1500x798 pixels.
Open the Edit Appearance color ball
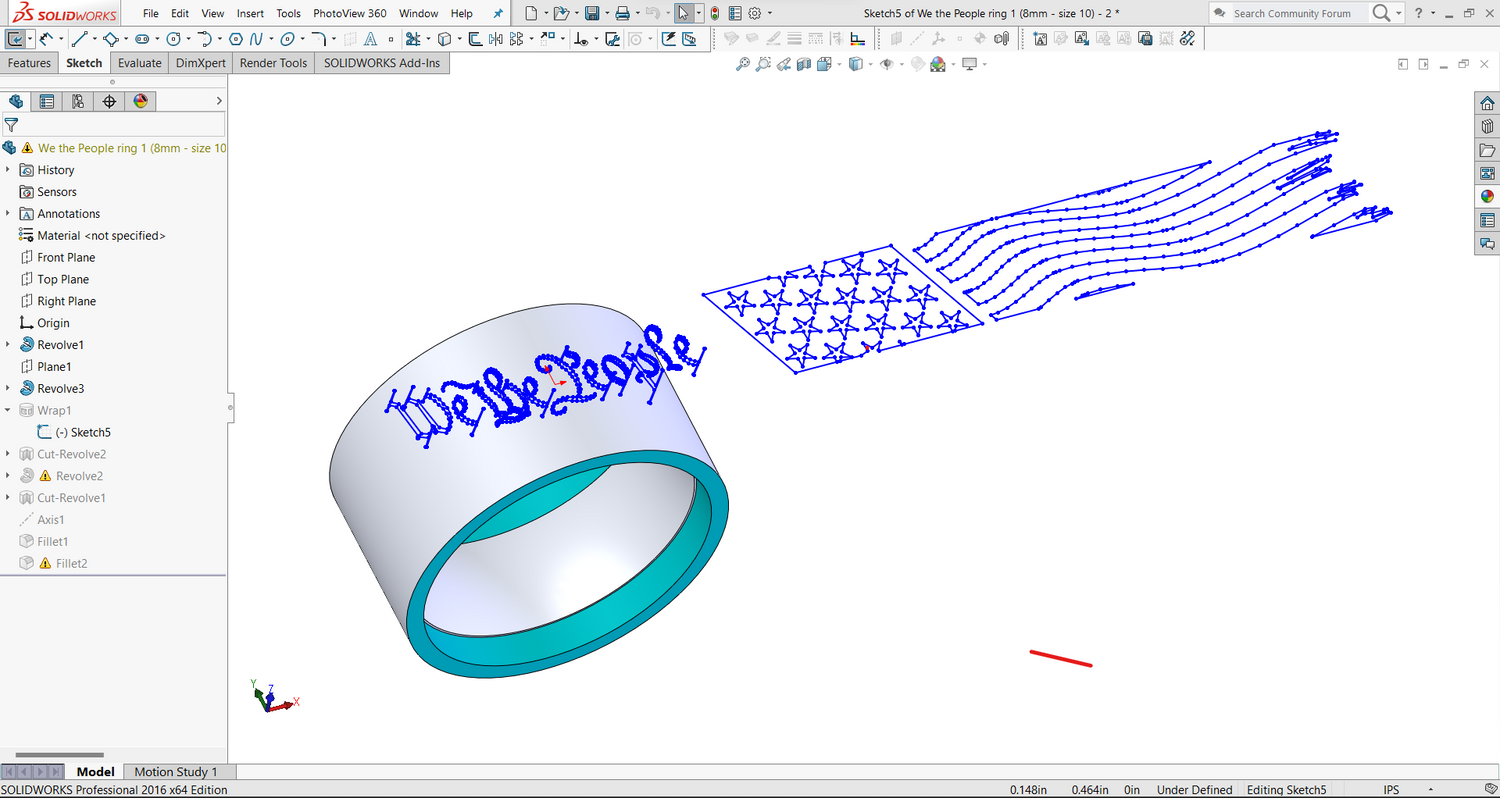click(937, 64)
